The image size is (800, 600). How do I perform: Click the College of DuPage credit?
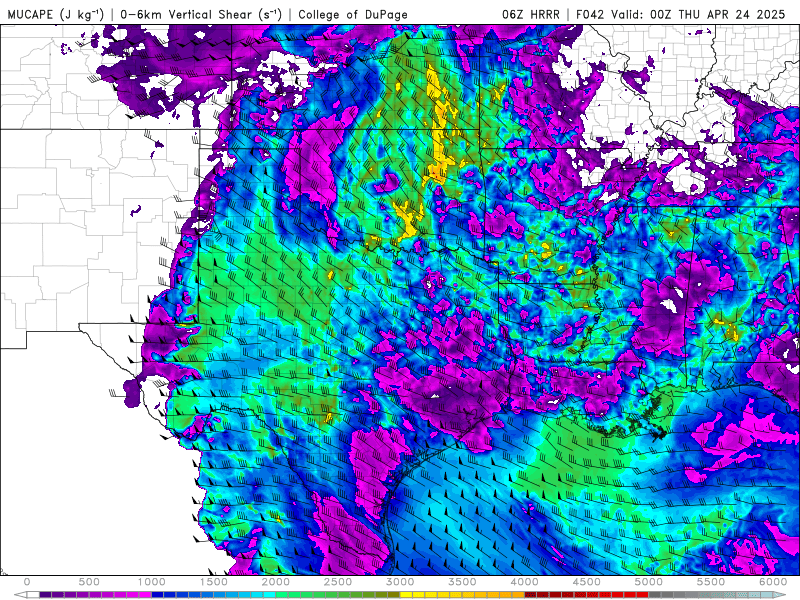(x=353, y=14)
